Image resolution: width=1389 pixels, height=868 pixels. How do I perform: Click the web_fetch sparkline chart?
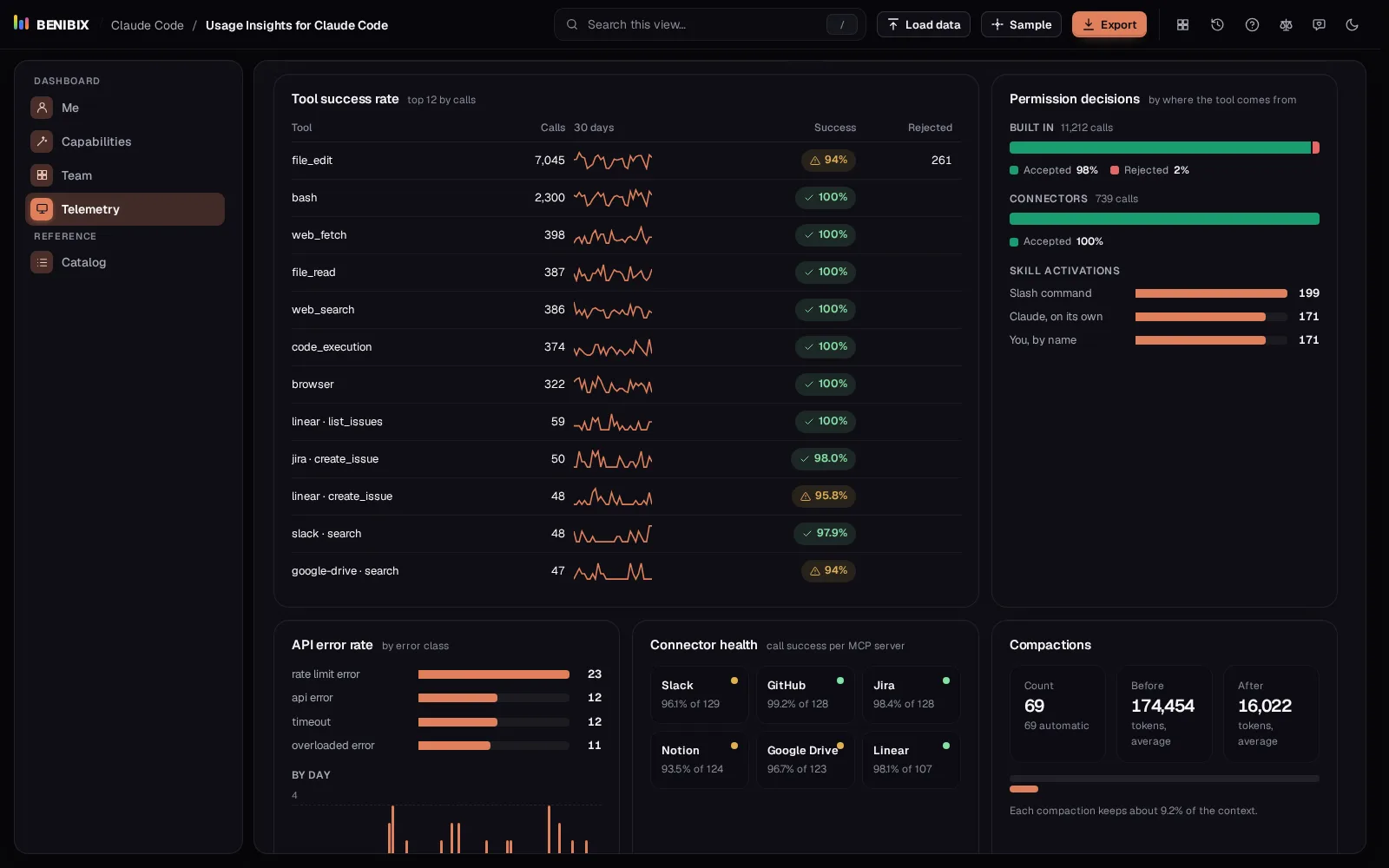tap(613, 235)
